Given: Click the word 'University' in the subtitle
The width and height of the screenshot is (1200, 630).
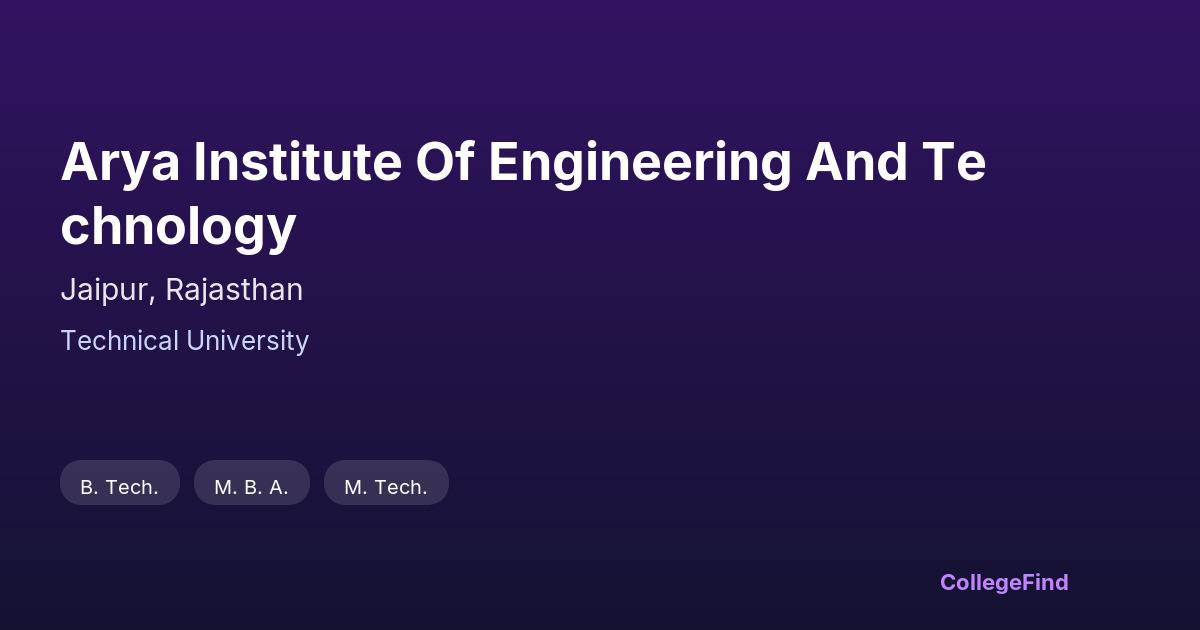Looking at the screenshot, I should 248,341.
